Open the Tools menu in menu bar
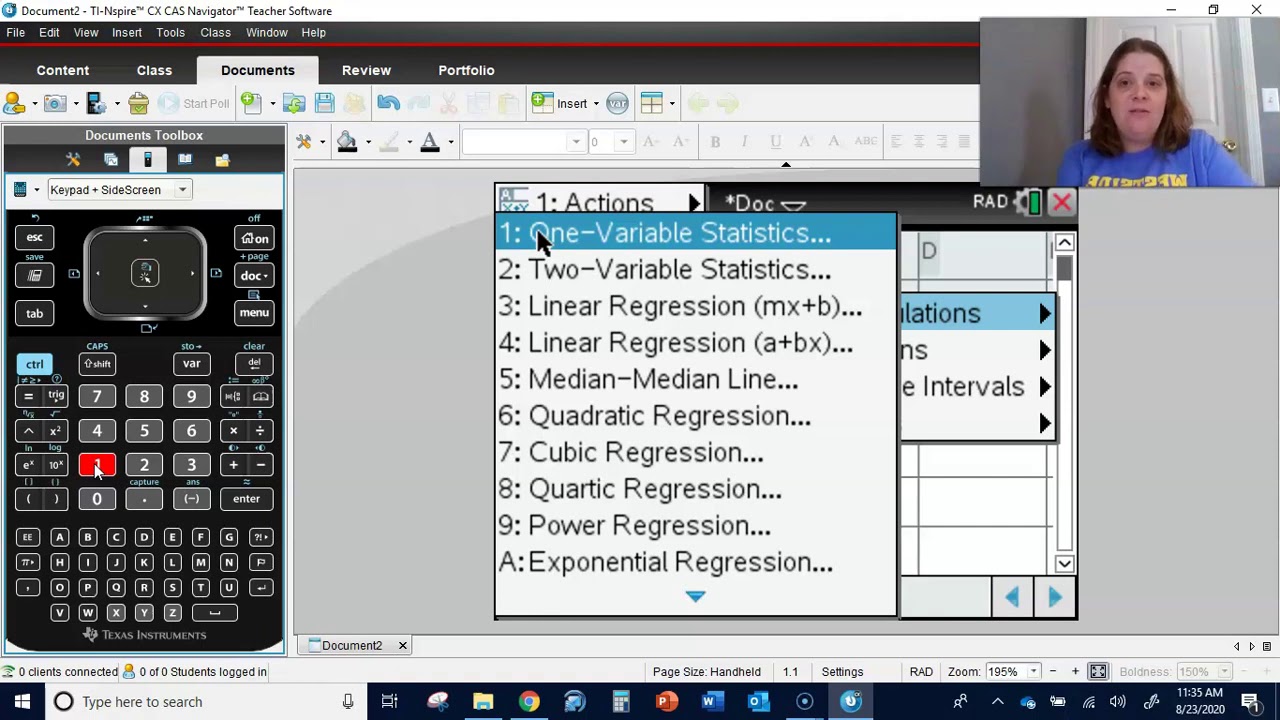This screenshot has width=1280, height=720. (x=170, y=32)
